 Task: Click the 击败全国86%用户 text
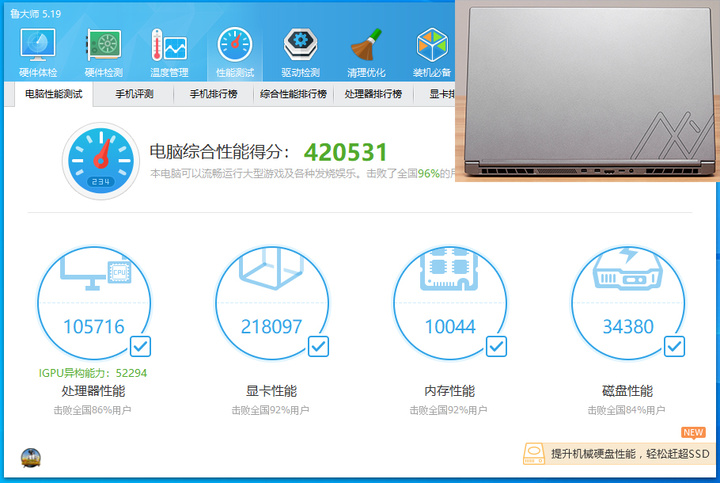pos(92,410)
